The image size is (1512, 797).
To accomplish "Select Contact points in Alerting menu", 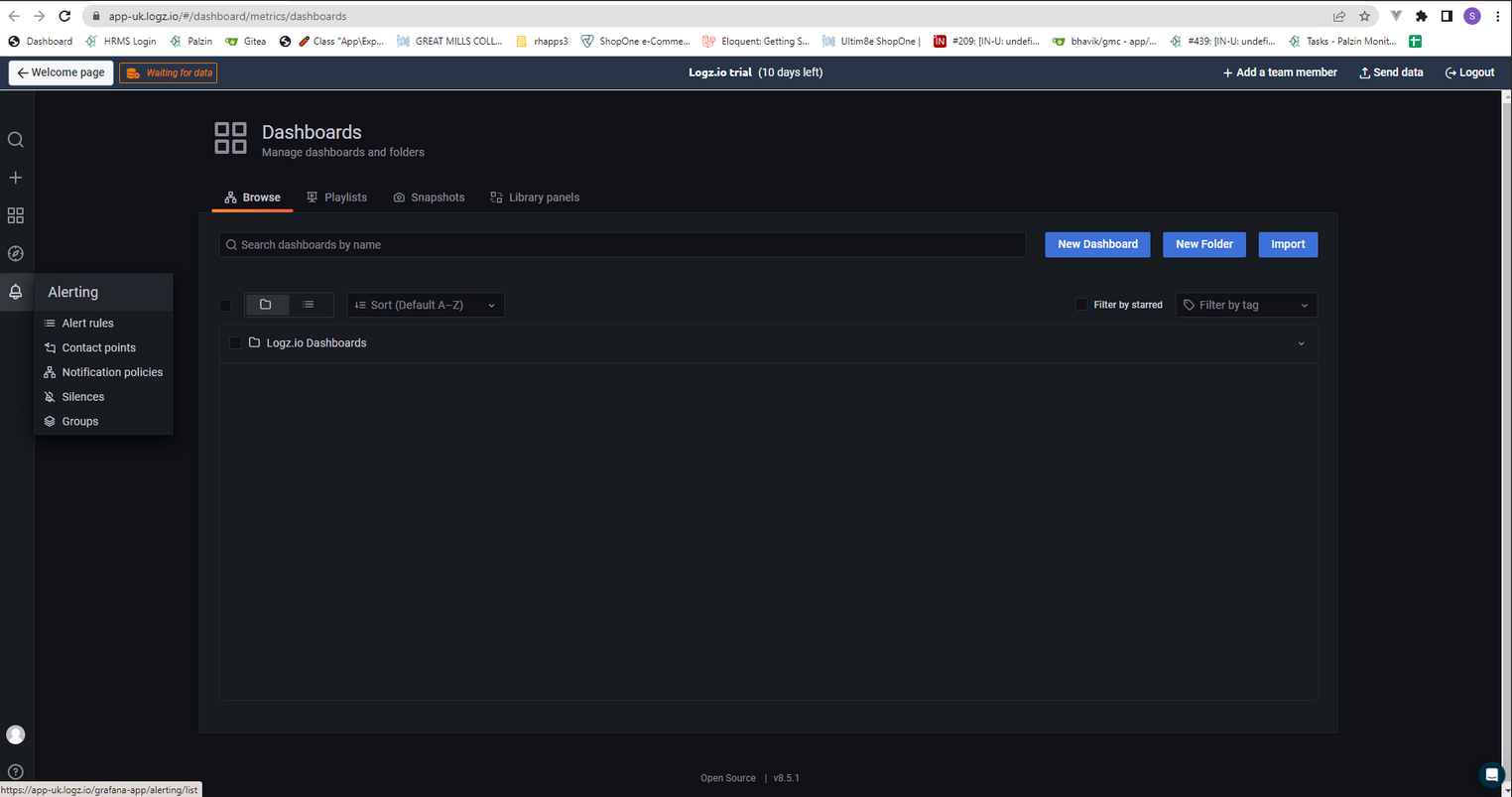I will tap(99, 347).
